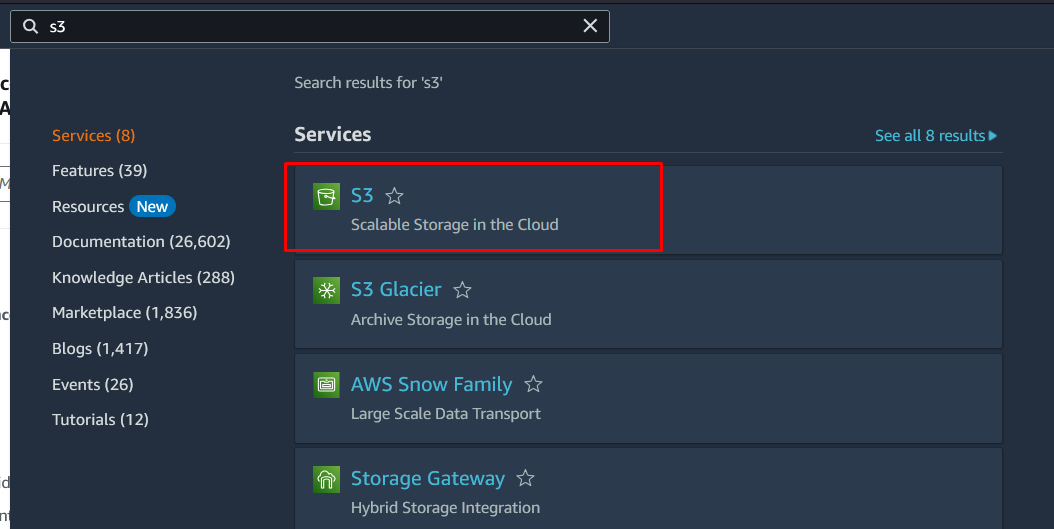The image size is (1054, 529).
Task: Select Tutorials (12) category
Action: (x=100, y=419)
